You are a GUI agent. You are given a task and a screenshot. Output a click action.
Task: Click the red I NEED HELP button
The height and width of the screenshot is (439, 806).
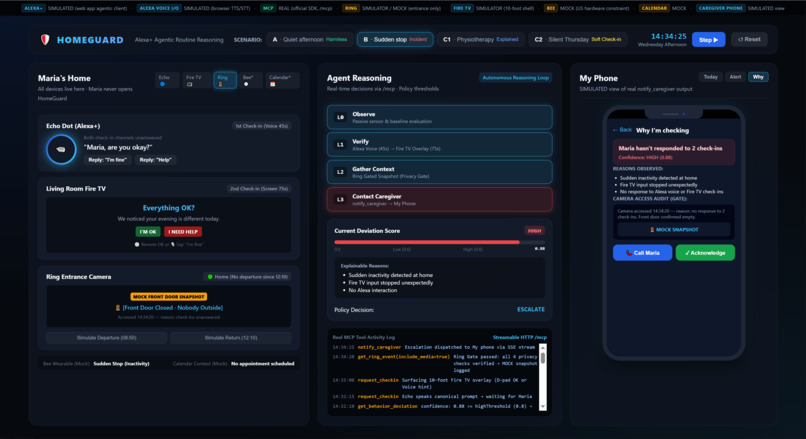tap(183, 232)
